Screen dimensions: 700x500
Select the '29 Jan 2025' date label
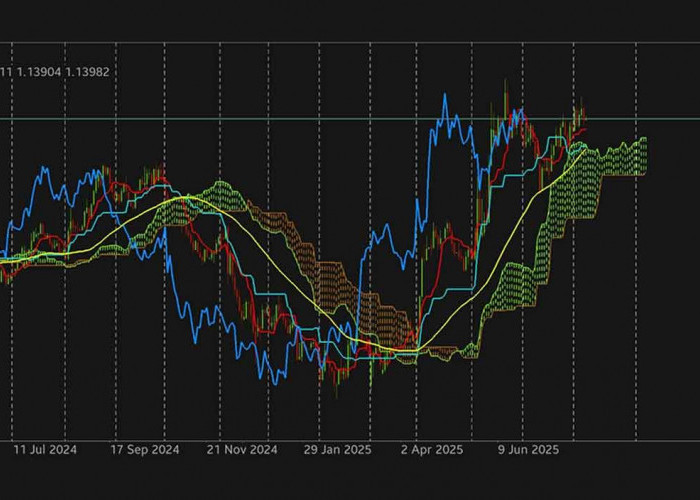(x=338, y=450)
